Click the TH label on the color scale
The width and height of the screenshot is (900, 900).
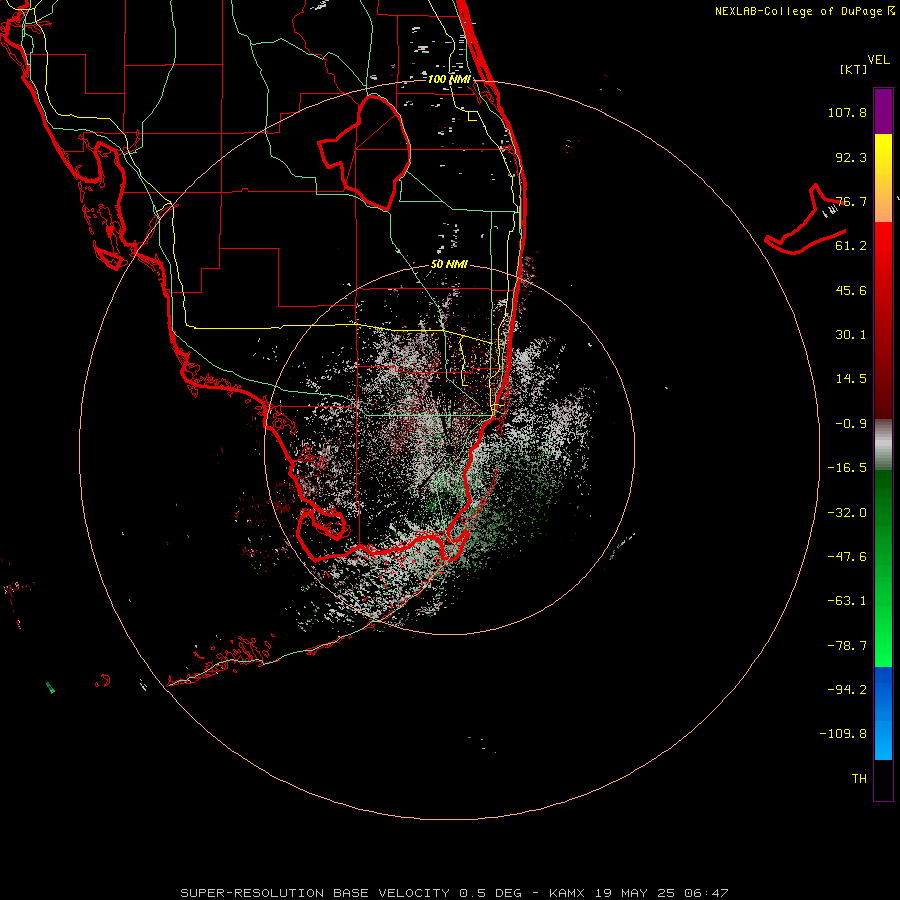859,779
